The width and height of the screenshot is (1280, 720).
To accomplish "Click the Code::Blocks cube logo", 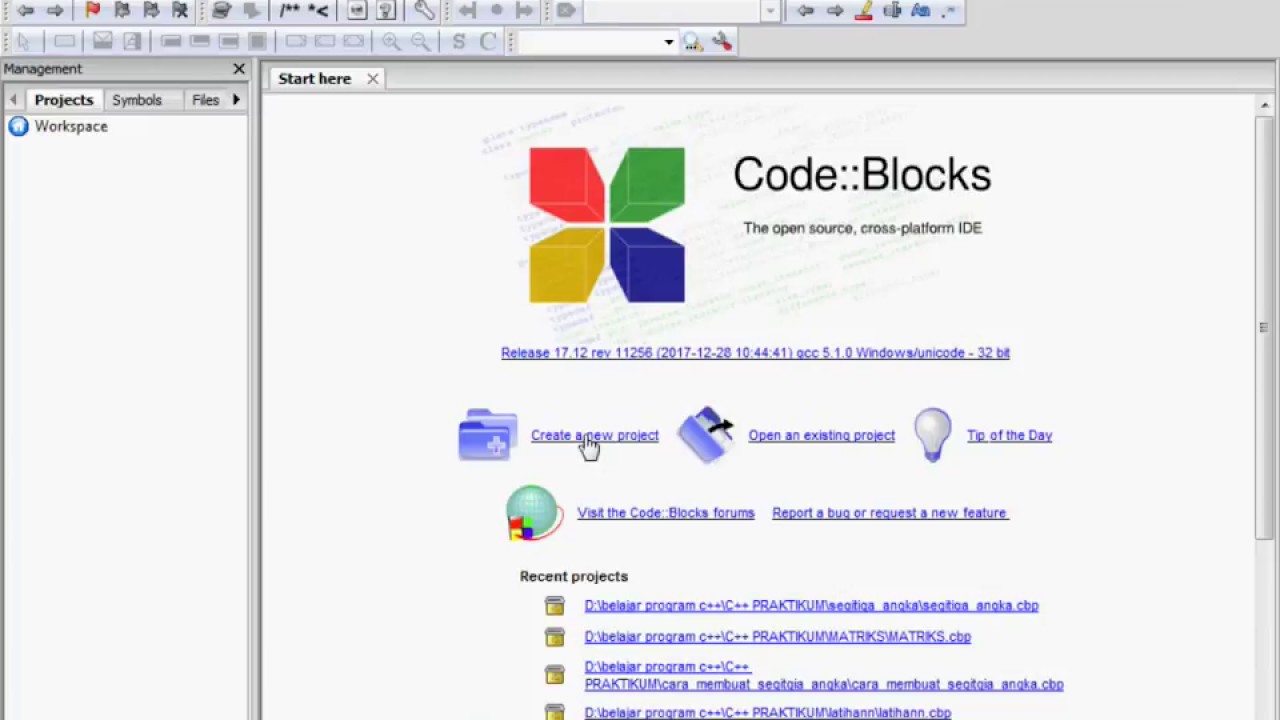I will [x=607, y=225].
